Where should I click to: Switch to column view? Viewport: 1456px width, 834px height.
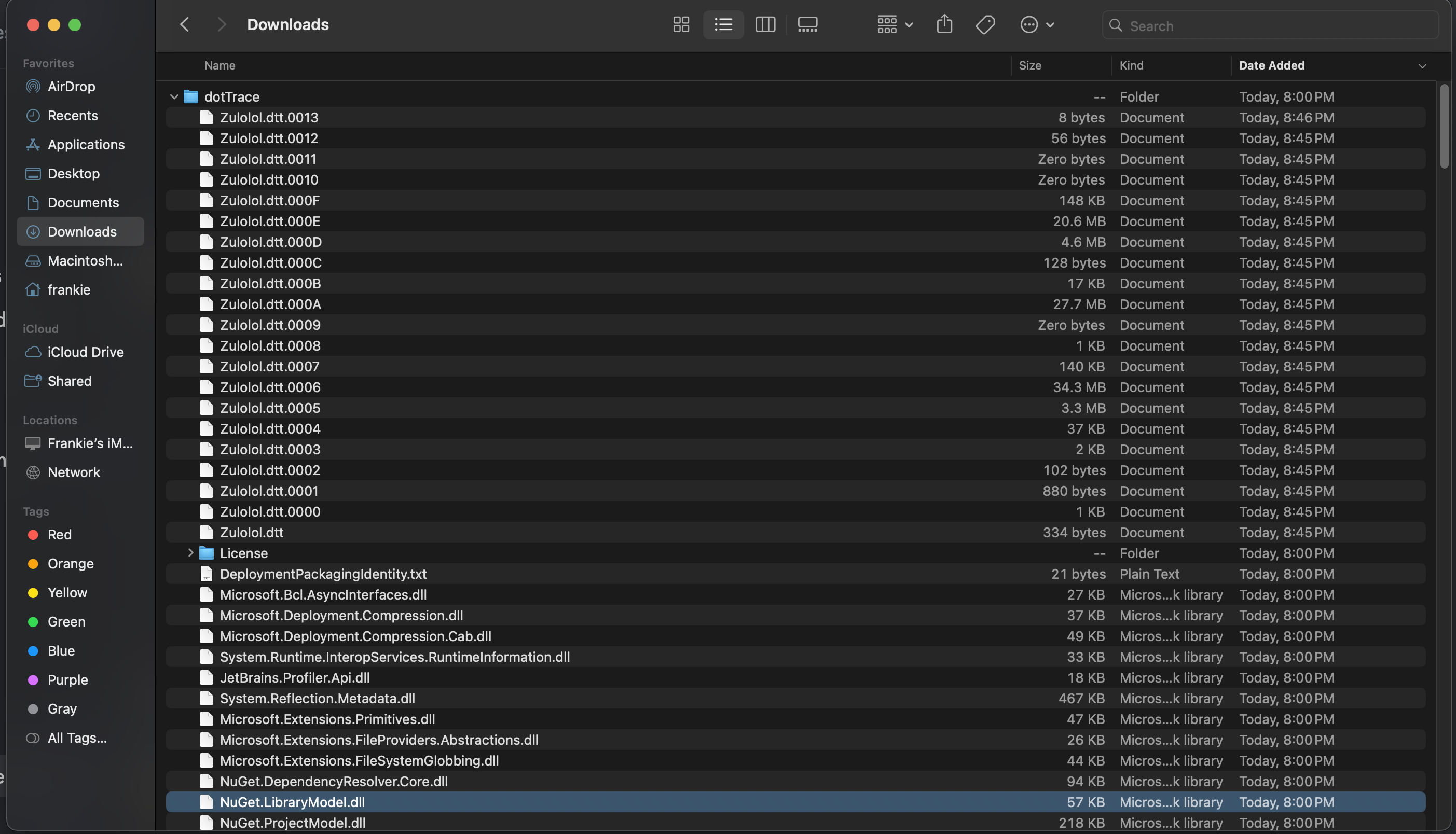[765, 24]
